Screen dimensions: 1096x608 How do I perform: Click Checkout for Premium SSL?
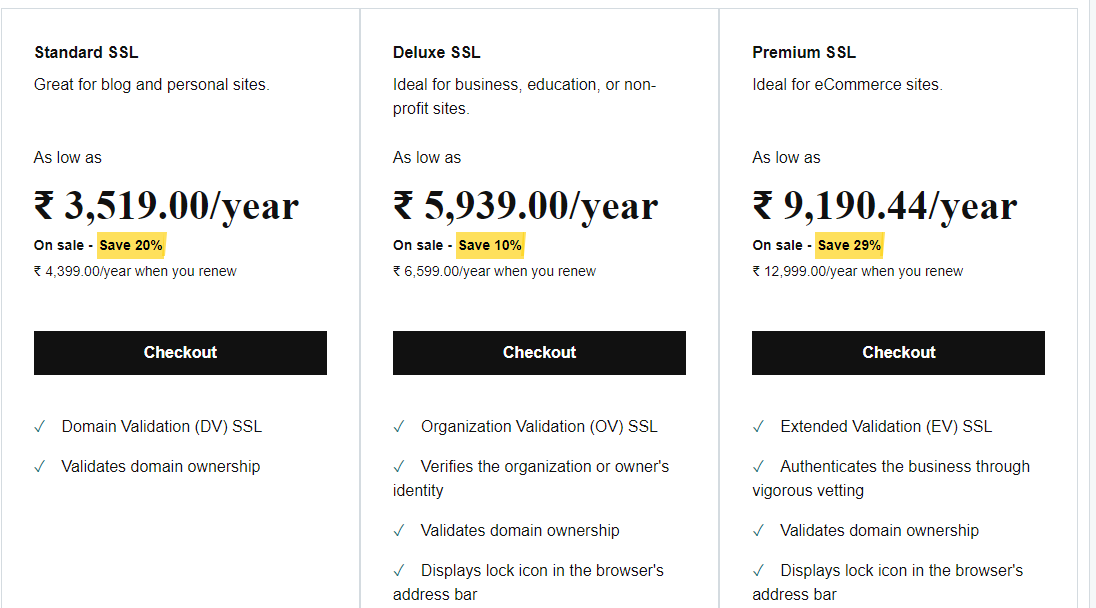tap(898, 353)
